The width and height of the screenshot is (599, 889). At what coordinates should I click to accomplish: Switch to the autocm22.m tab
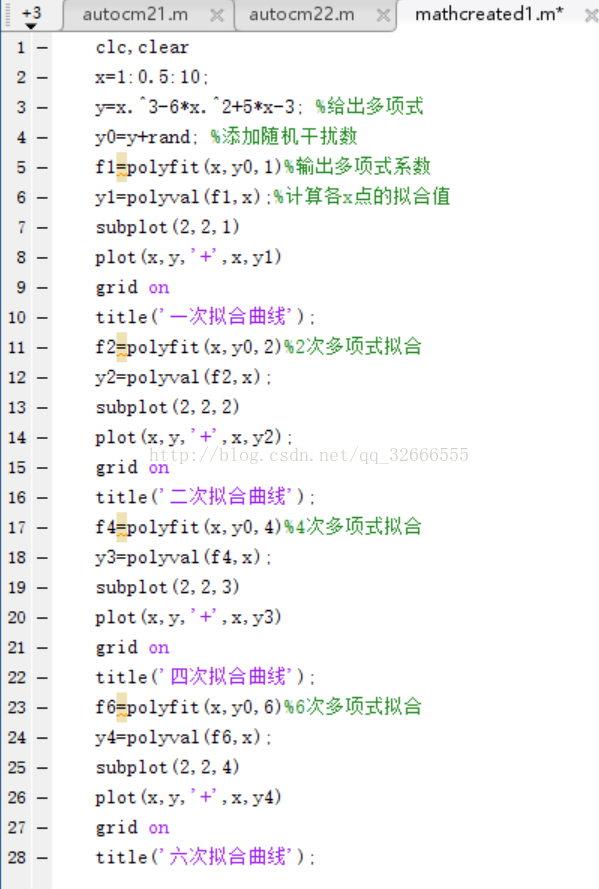pyautogui.click(x=301, y=15)
